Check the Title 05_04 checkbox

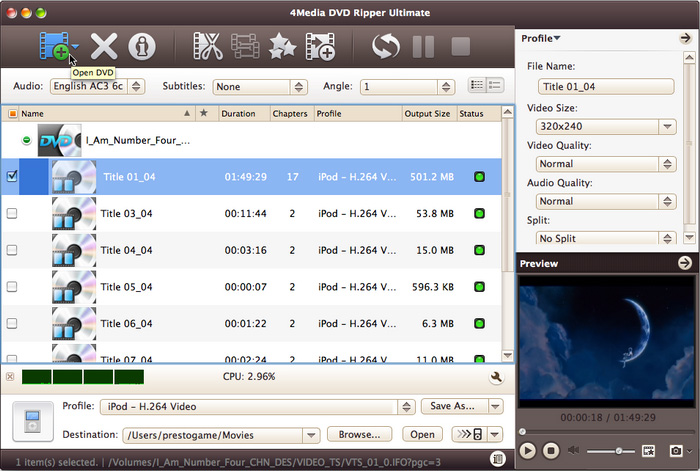[x=12, y=287]
